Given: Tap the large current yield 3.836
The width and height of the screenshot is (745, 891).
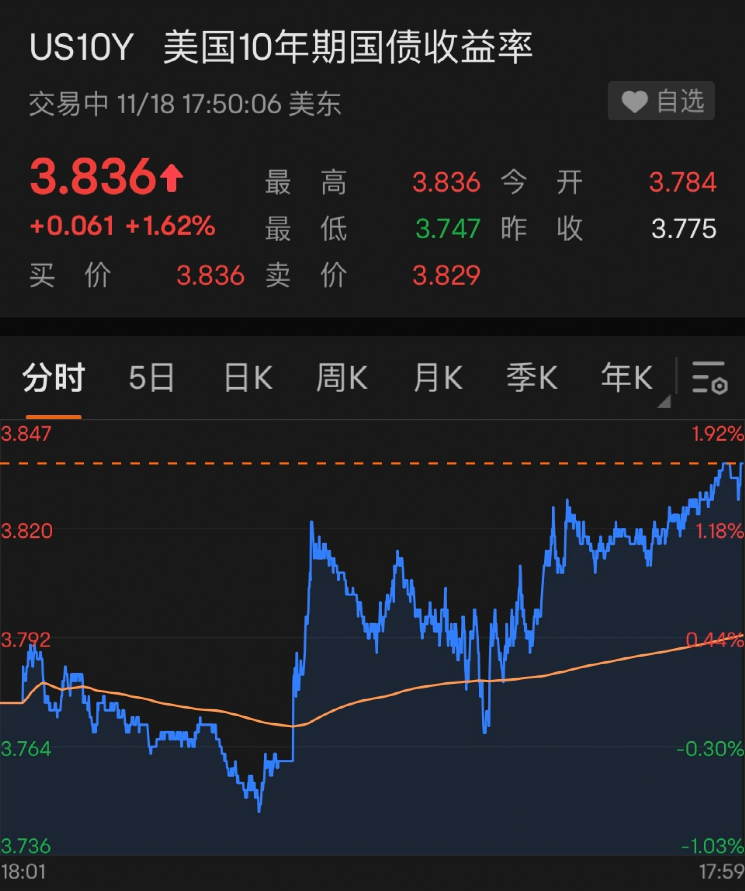Looking at the screenshot, I should (x=93, y=179).
